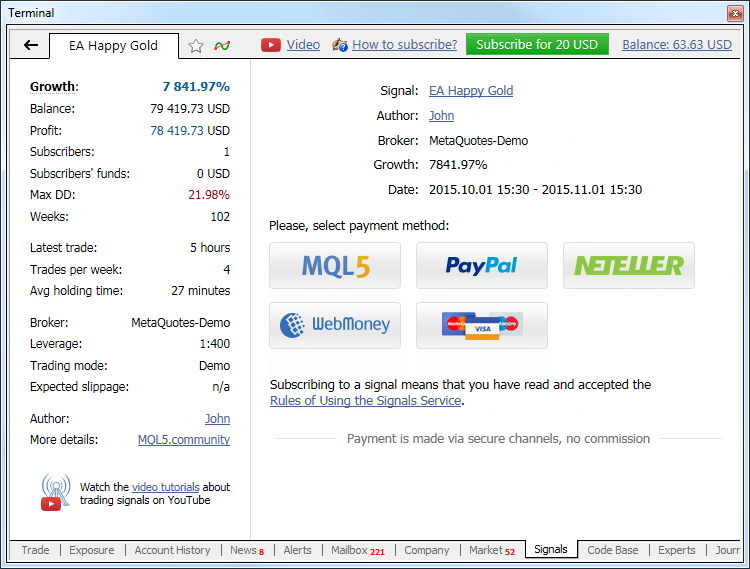Screen dimensions: 750x569
Task: Switch to the Exposure tab
Action: 92,550
